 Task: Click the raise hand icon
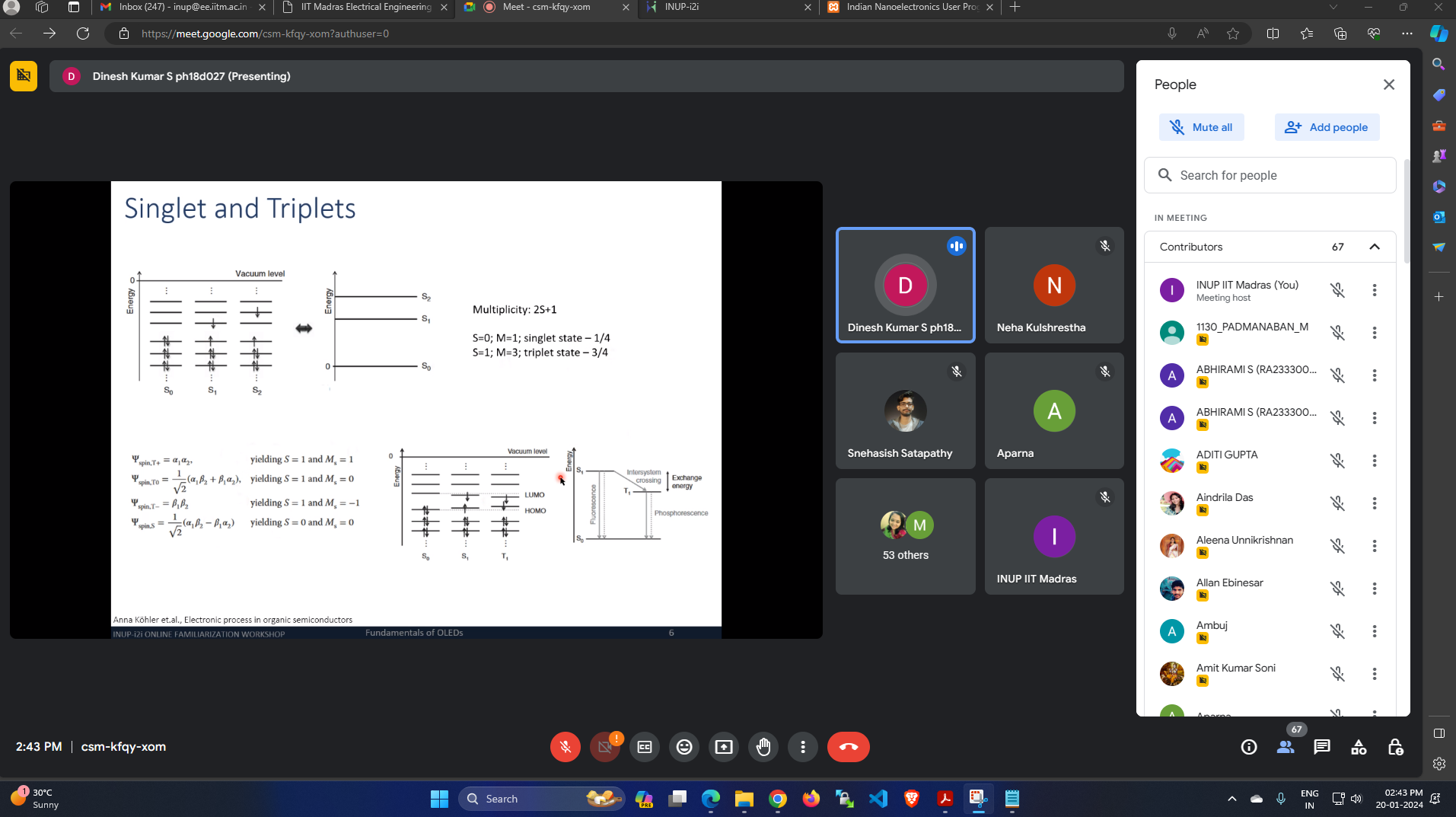click(763, 747)
